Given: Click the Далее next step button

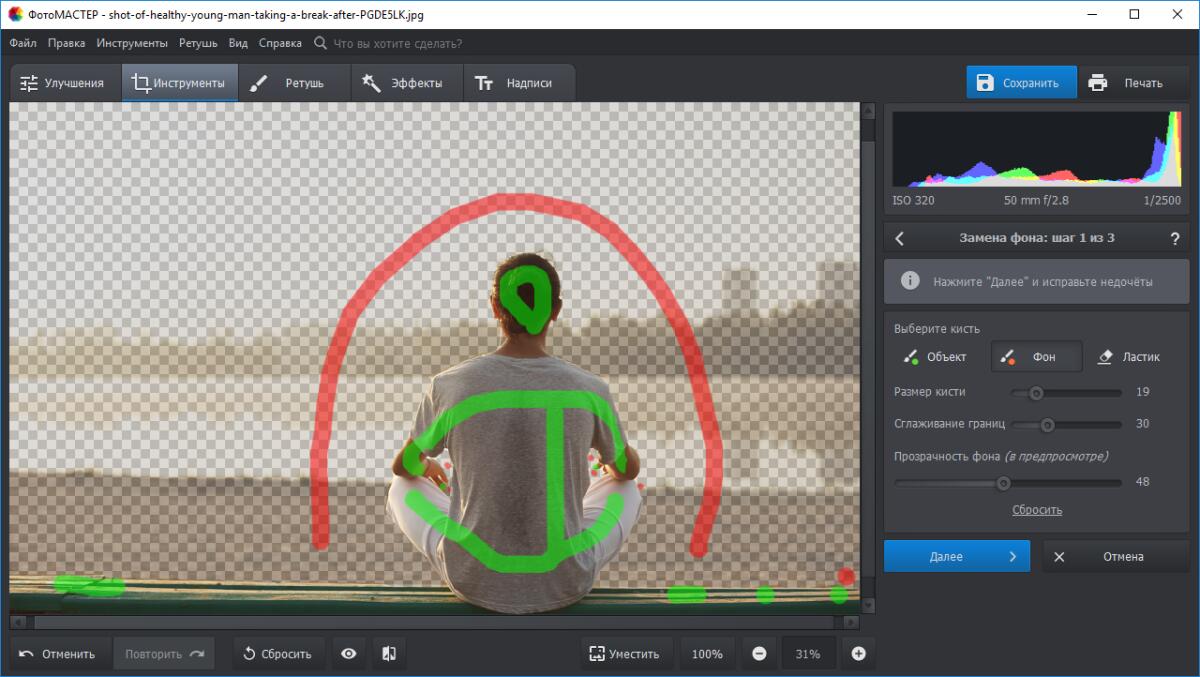Looking at the screenshot, I should point(955,557).
